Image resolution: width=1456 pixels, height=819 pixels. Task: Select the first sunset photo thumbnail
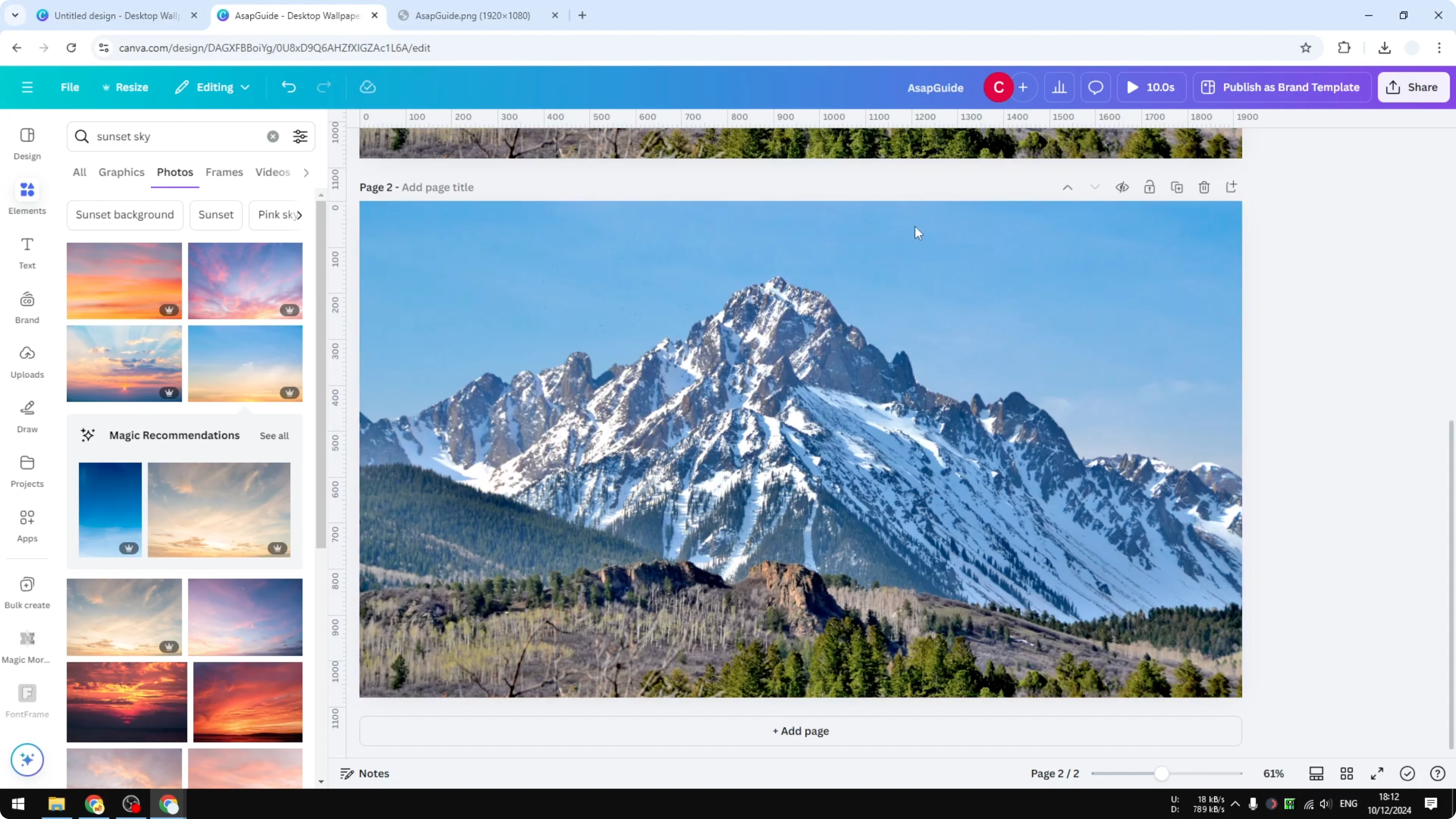[x=124, y=281]
